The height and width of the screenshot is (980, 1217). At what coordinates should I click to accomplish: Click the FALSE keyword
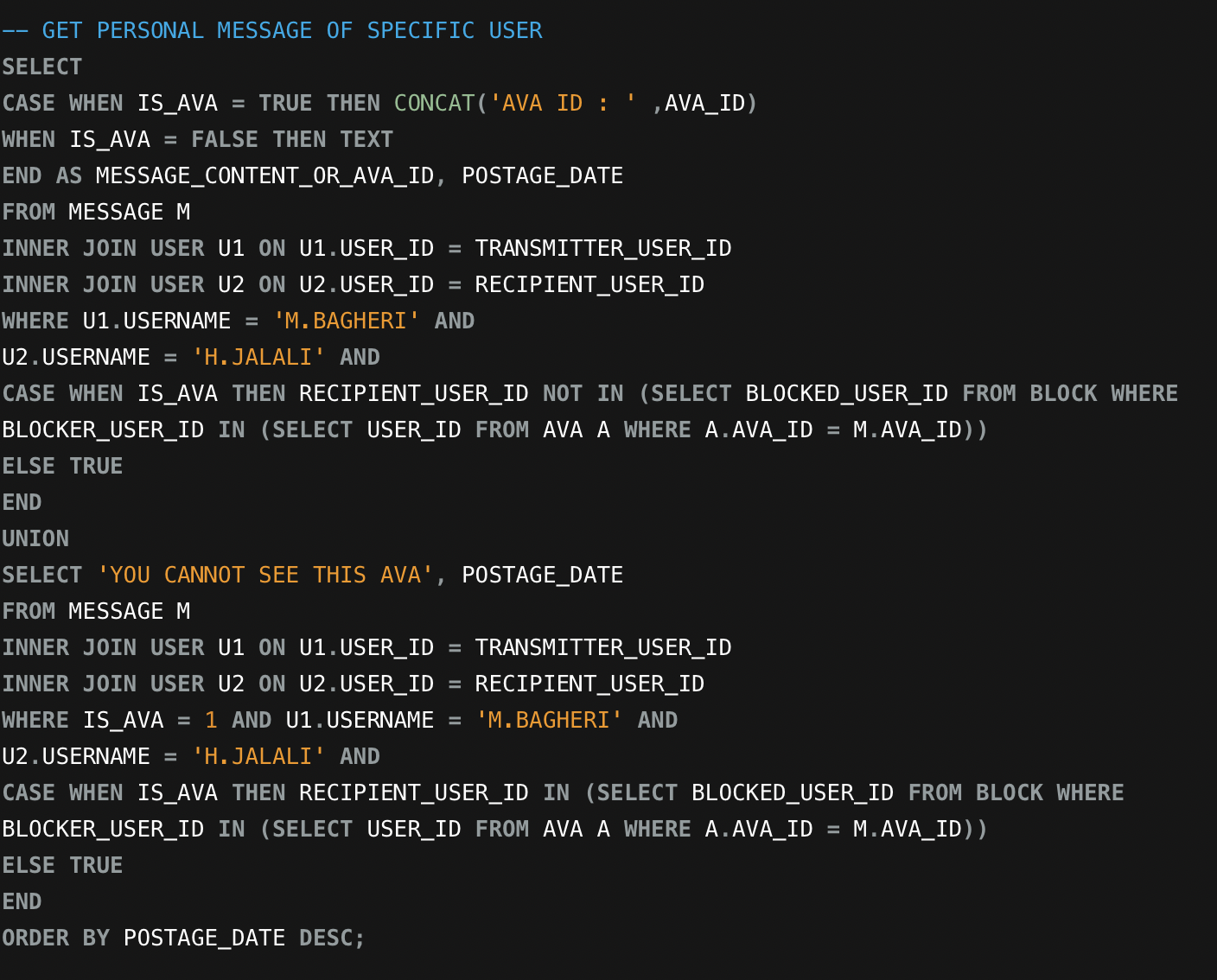point(224,140)
